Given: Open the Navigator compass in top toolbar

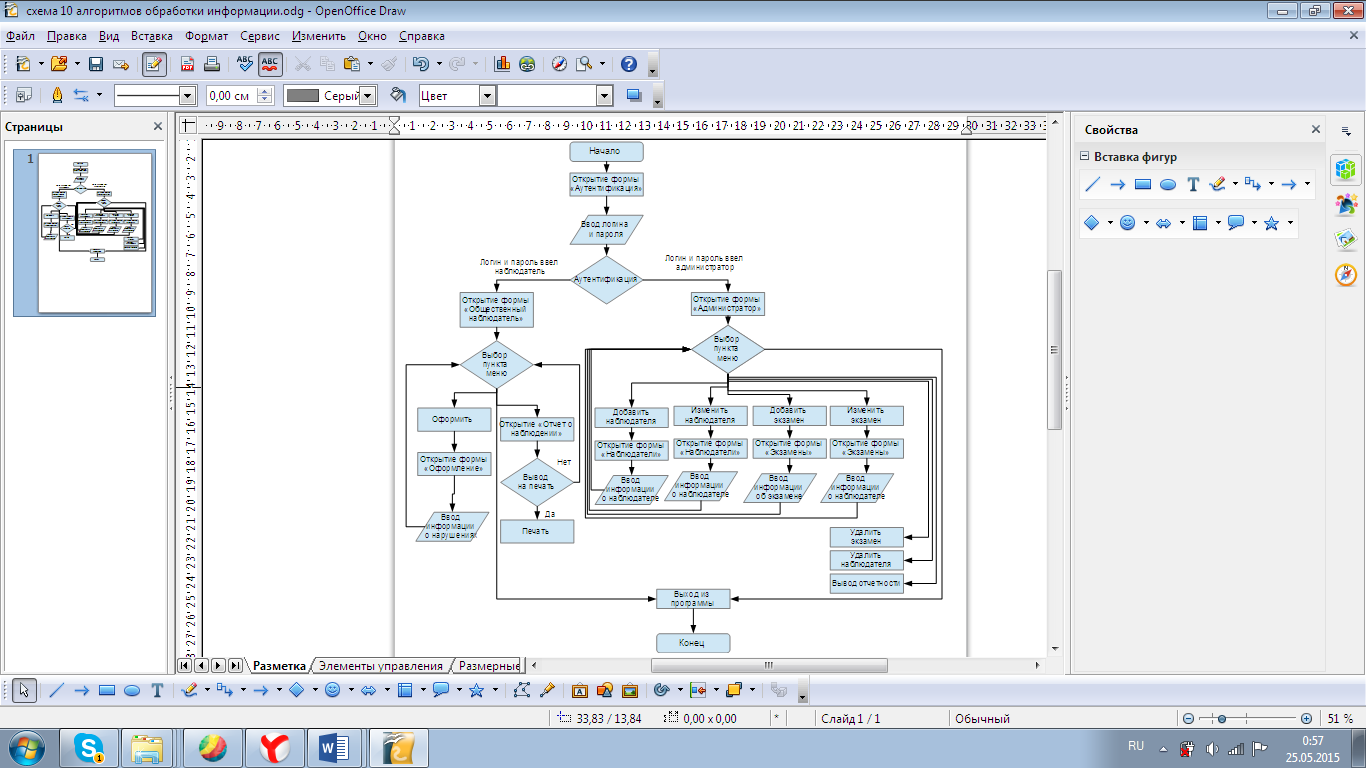Looking at the screenshot, I should [x=559, y=64].
